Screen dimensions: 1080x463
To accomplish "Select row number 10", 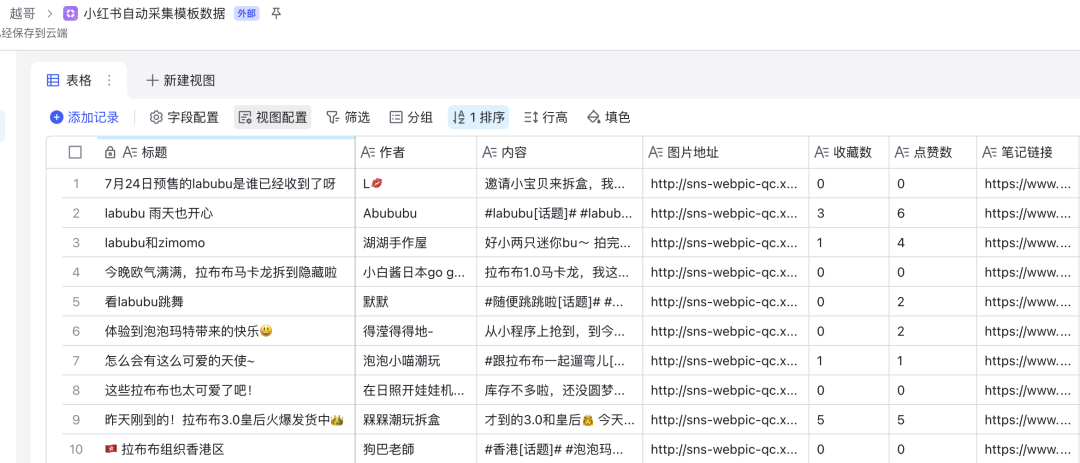I will click(76, 449).
